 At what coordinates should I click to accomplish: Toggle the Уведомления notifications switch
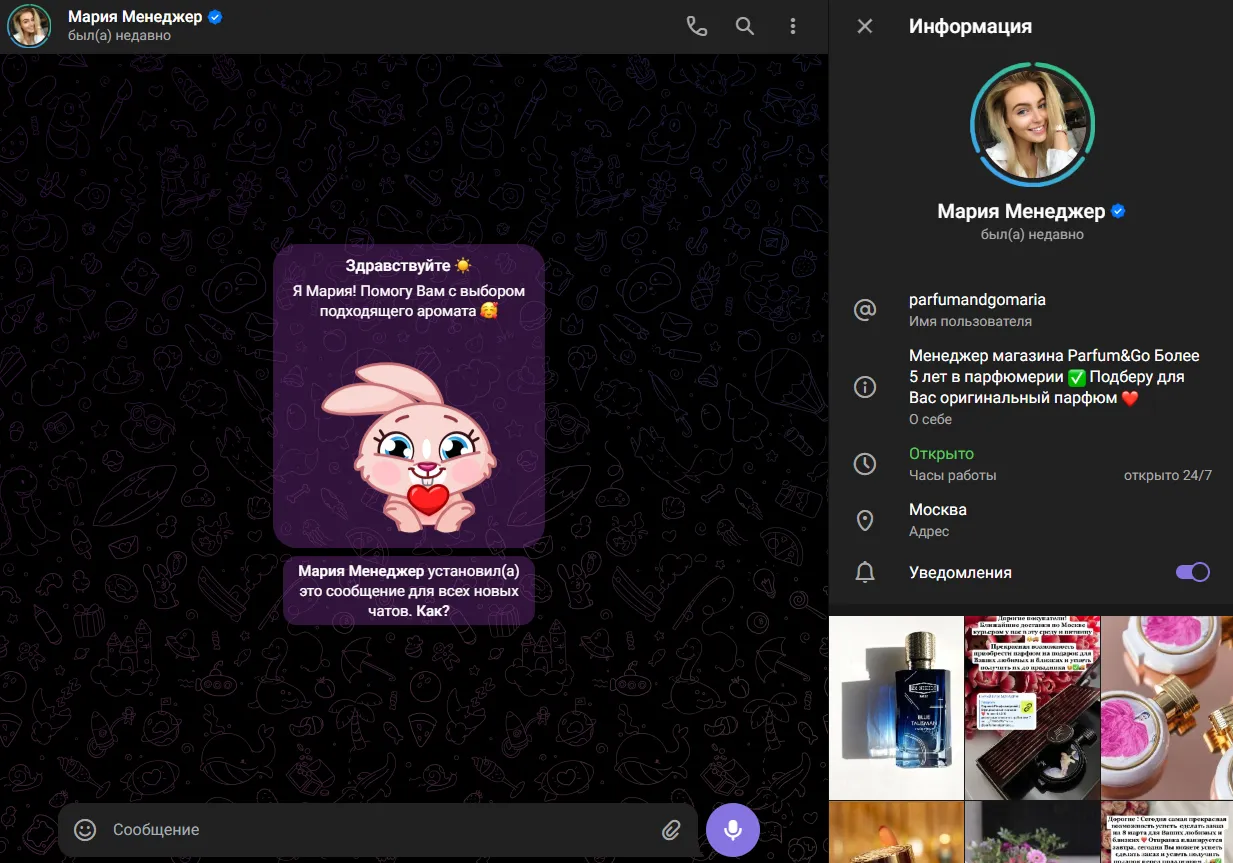[1192, 572]
